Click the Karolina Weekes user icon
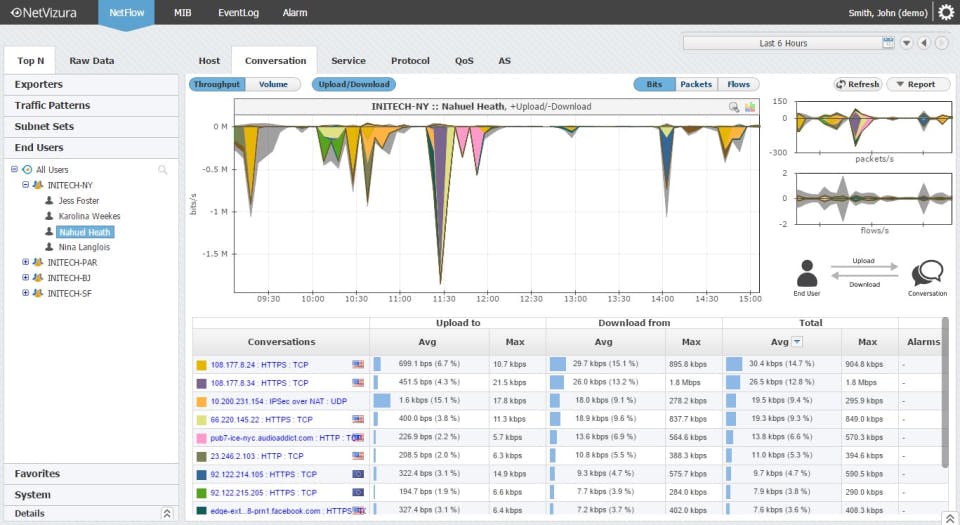The image size is (960, 525). [50, 215]
